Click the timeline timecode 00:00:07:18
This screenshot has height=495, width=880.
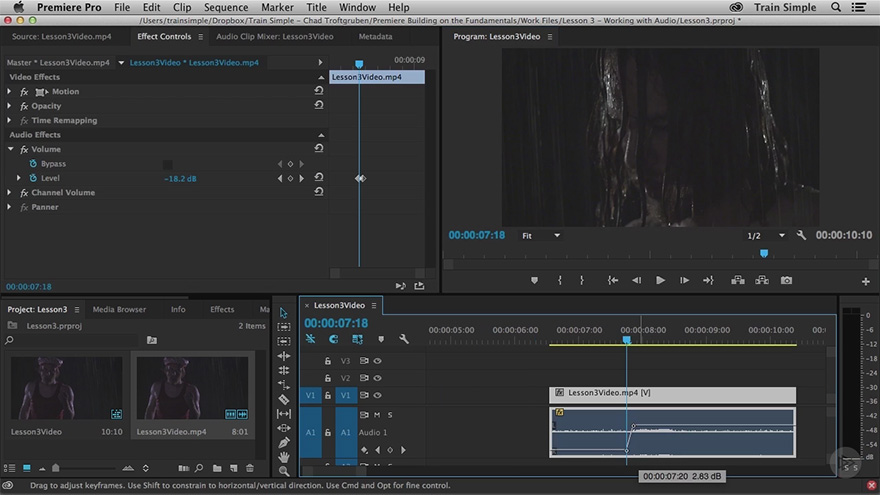[336, 323]
